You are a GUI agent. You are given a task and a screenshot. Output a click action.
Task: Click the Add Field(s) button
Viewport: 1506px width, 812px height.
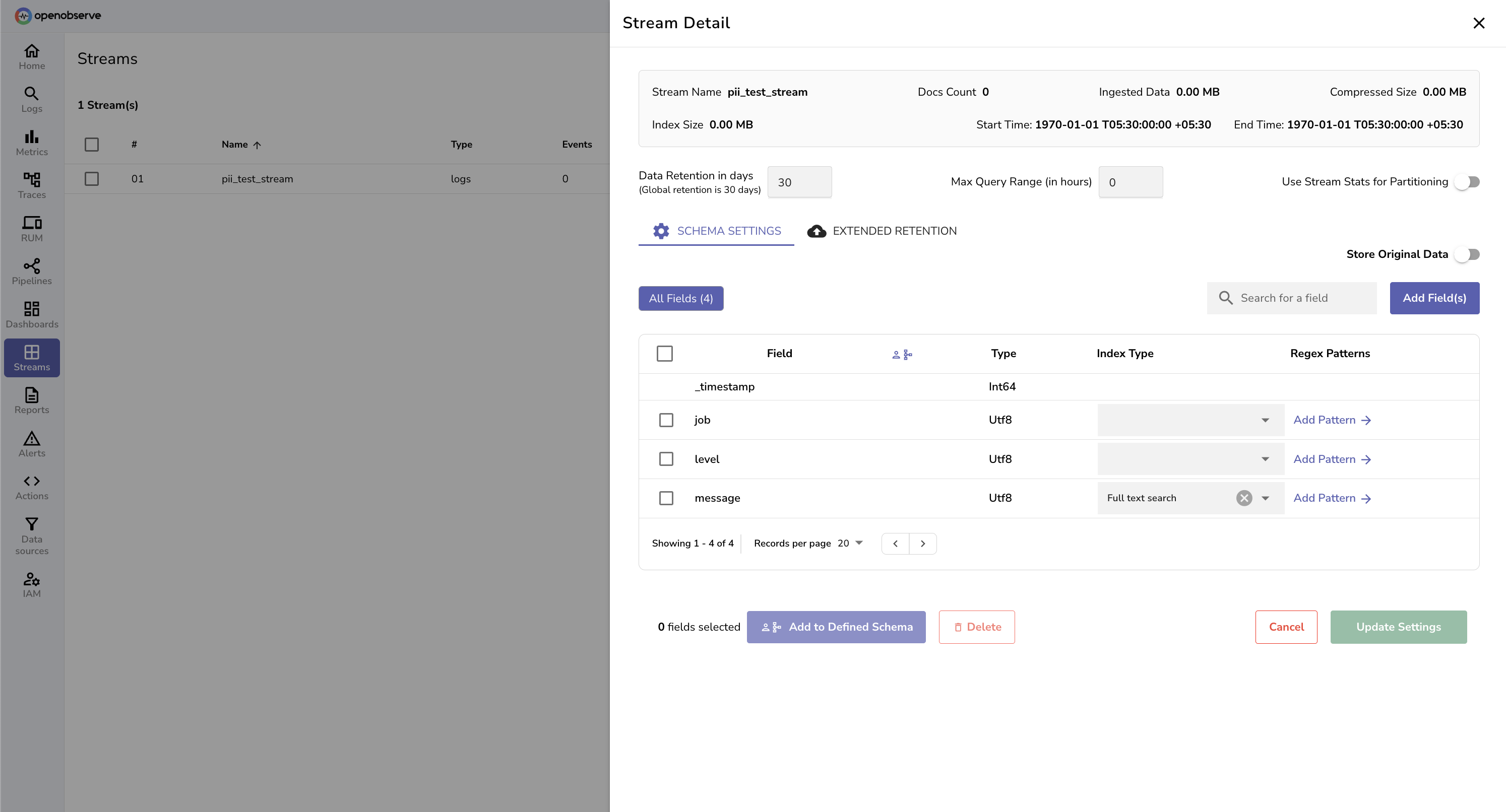(1434, 298)
